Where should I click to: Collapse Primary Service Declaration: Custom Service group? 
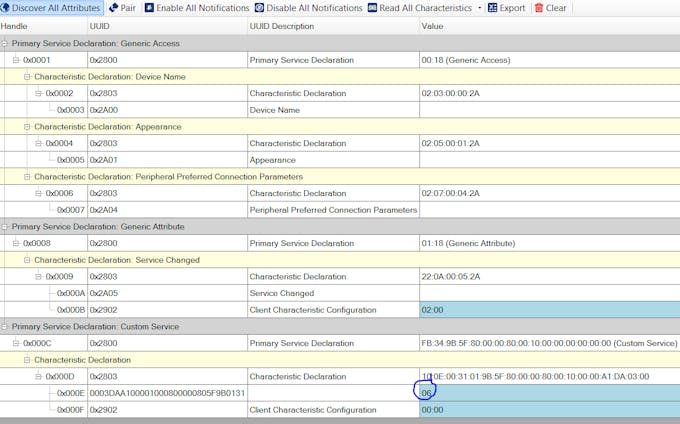point(5,326)
